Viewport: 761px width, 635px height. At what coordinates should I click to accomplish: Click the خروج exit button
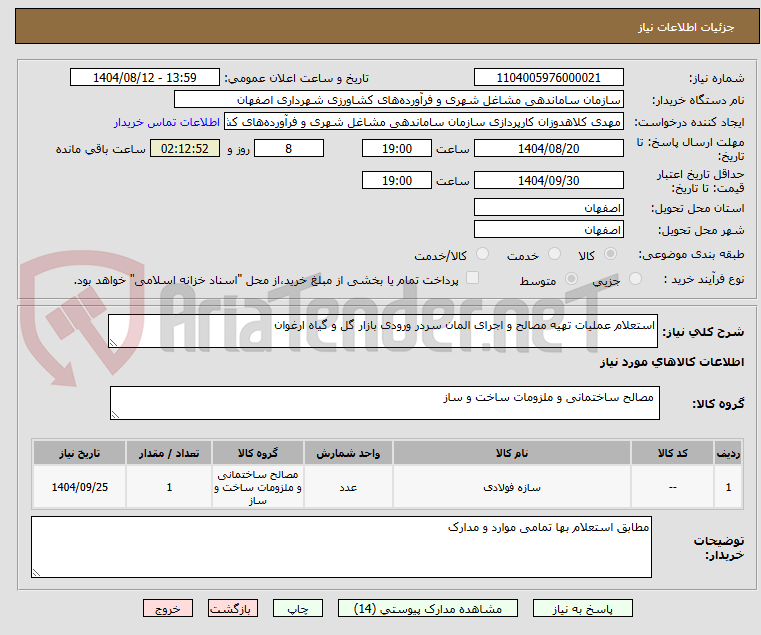point(167,608)
